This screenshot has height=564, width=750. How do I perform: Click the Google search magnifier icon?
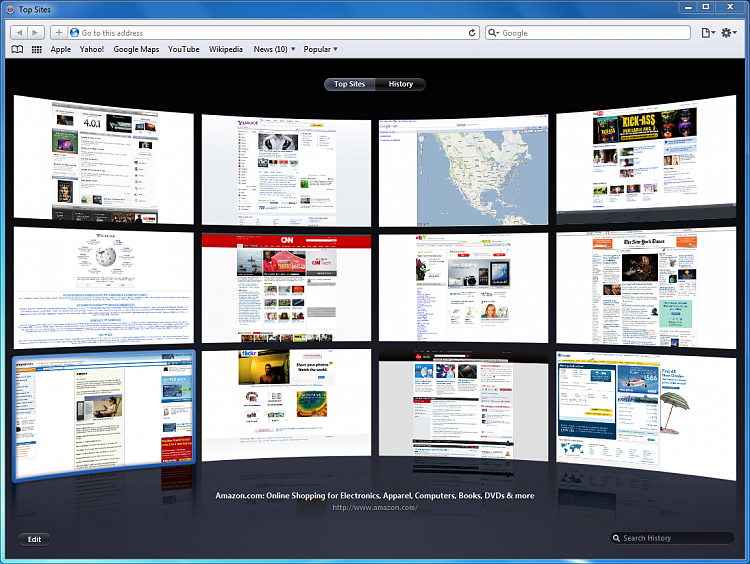click(x=492, y=33)
